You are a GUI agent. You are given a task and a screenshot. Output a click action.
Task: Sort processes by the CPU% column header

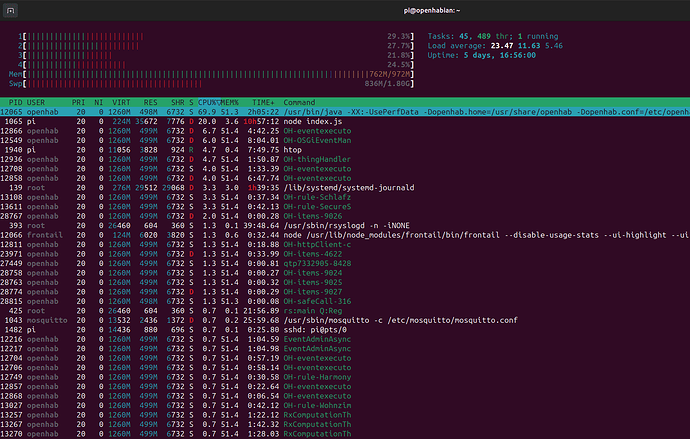(207, 102)
